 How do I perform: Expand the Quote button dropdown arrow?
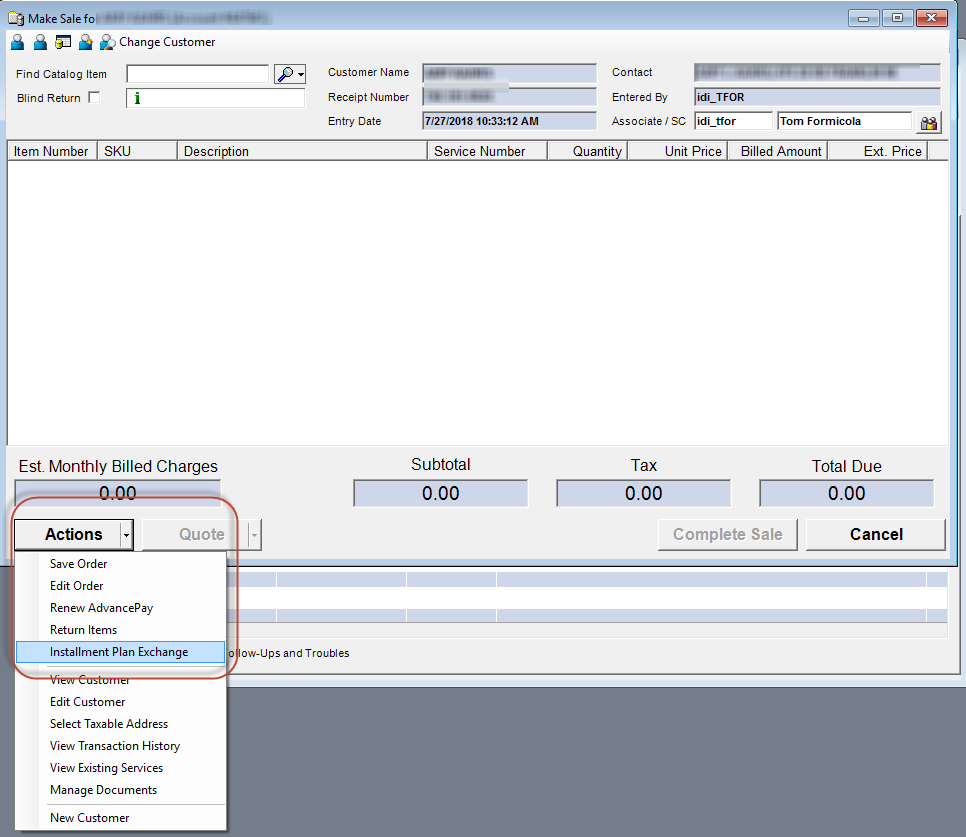[254, 535]
